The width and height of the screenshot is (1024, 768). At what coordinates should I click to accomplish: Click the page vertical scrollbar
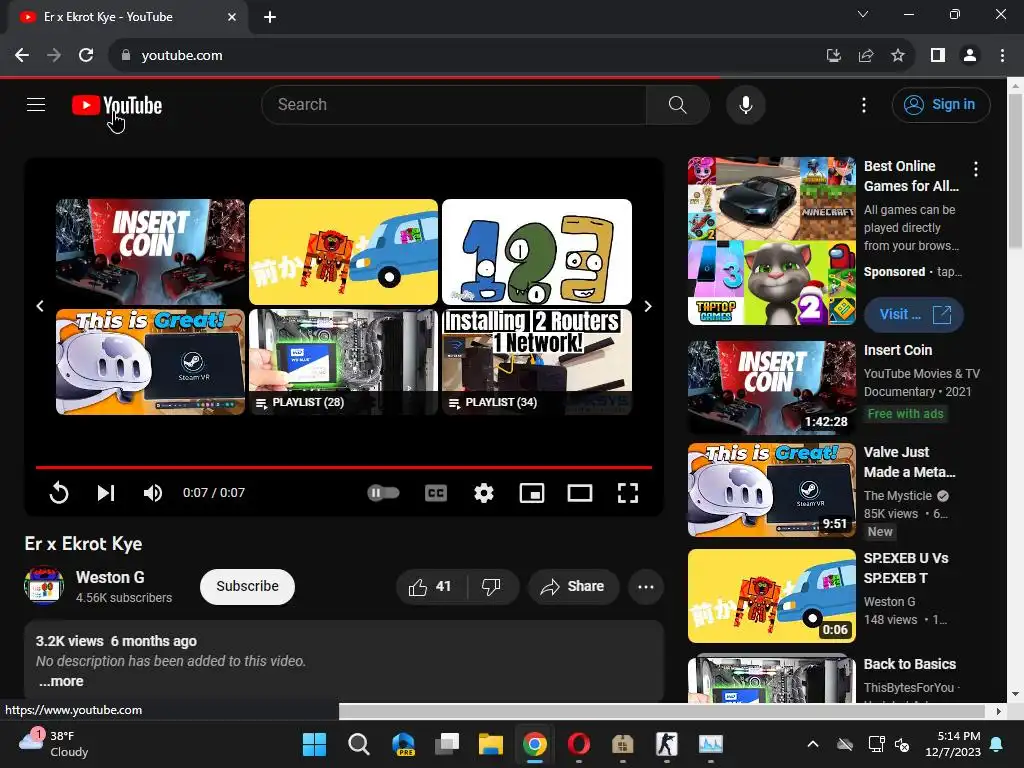click(x=1016, y=170)
